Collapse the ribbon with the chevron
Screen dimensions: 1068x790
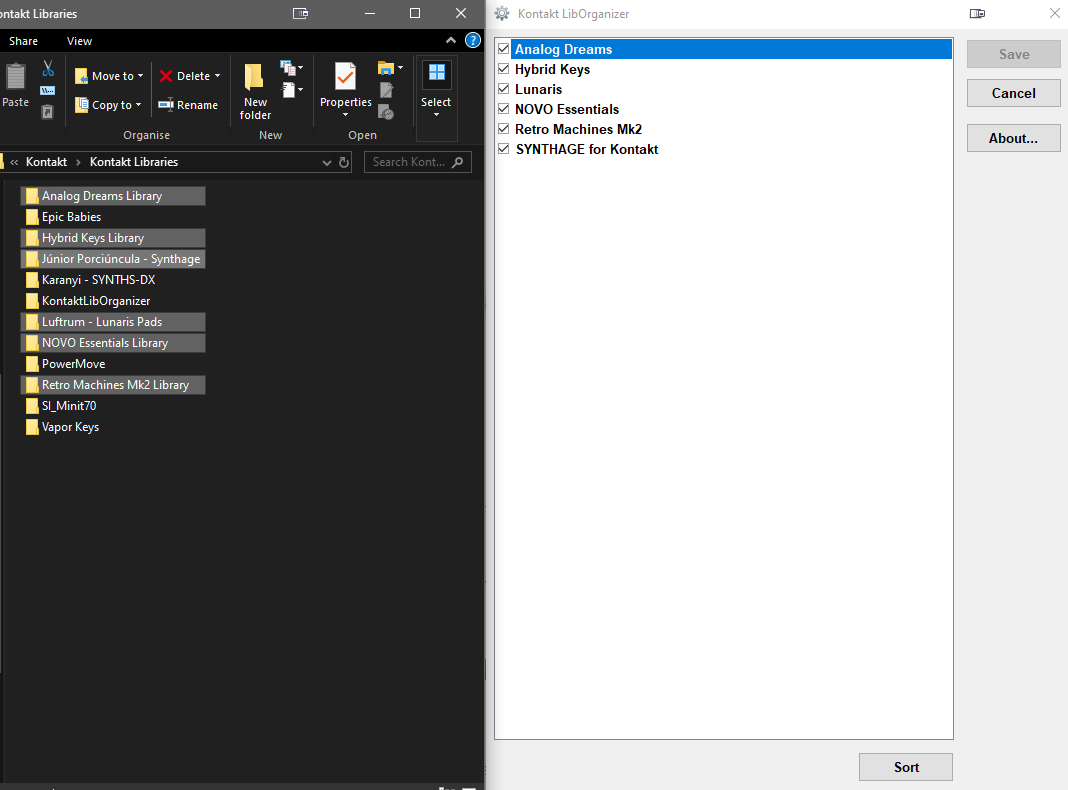point(451,41)
